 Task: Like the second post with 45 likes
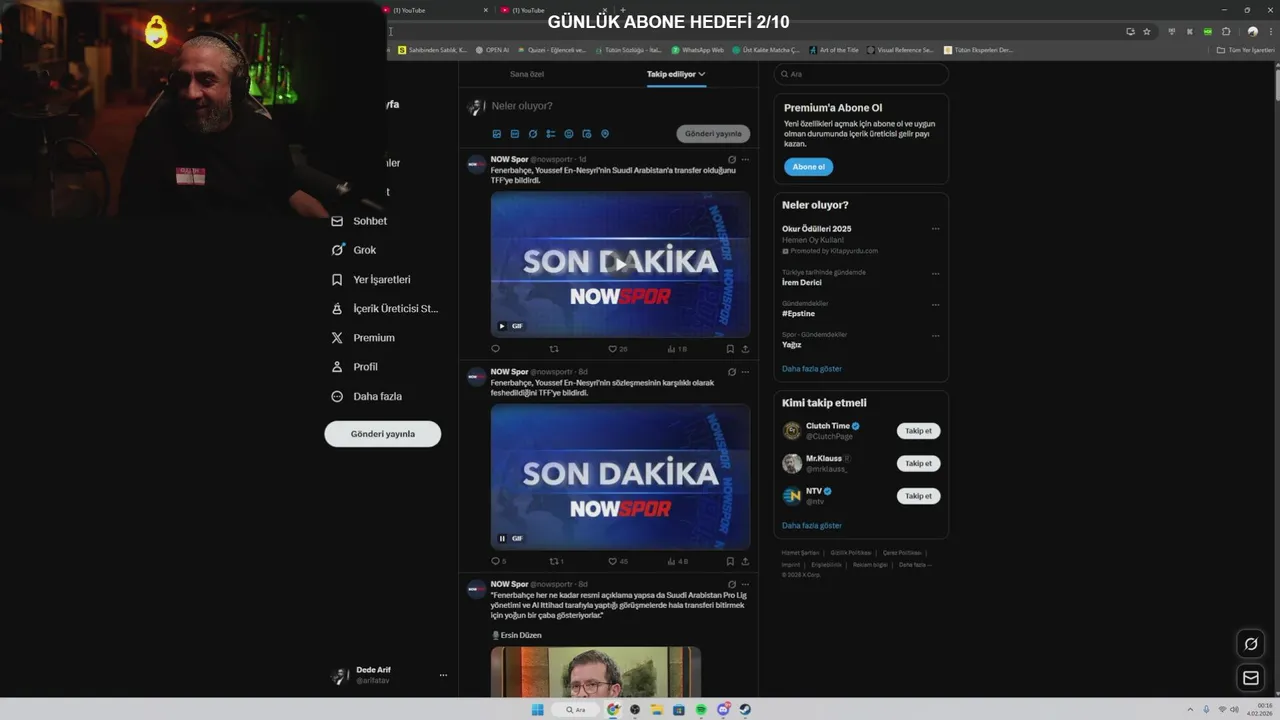click(618, 561)
